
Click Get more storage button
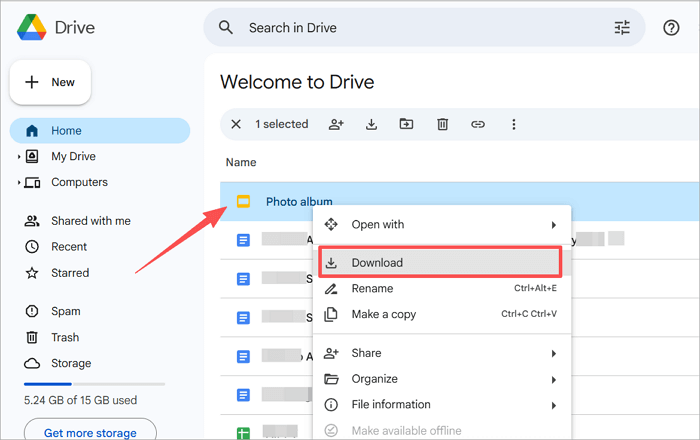coord(90,431)
